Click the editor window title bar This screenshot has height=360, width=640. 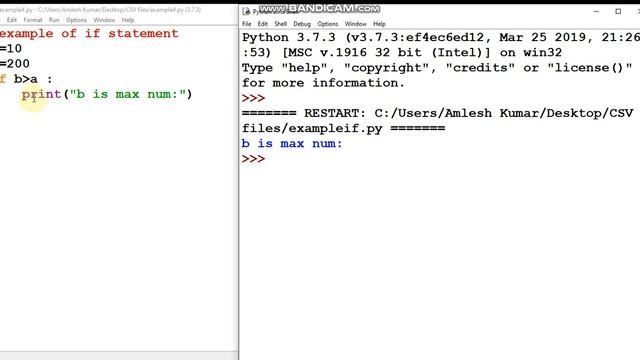[118, 9]
